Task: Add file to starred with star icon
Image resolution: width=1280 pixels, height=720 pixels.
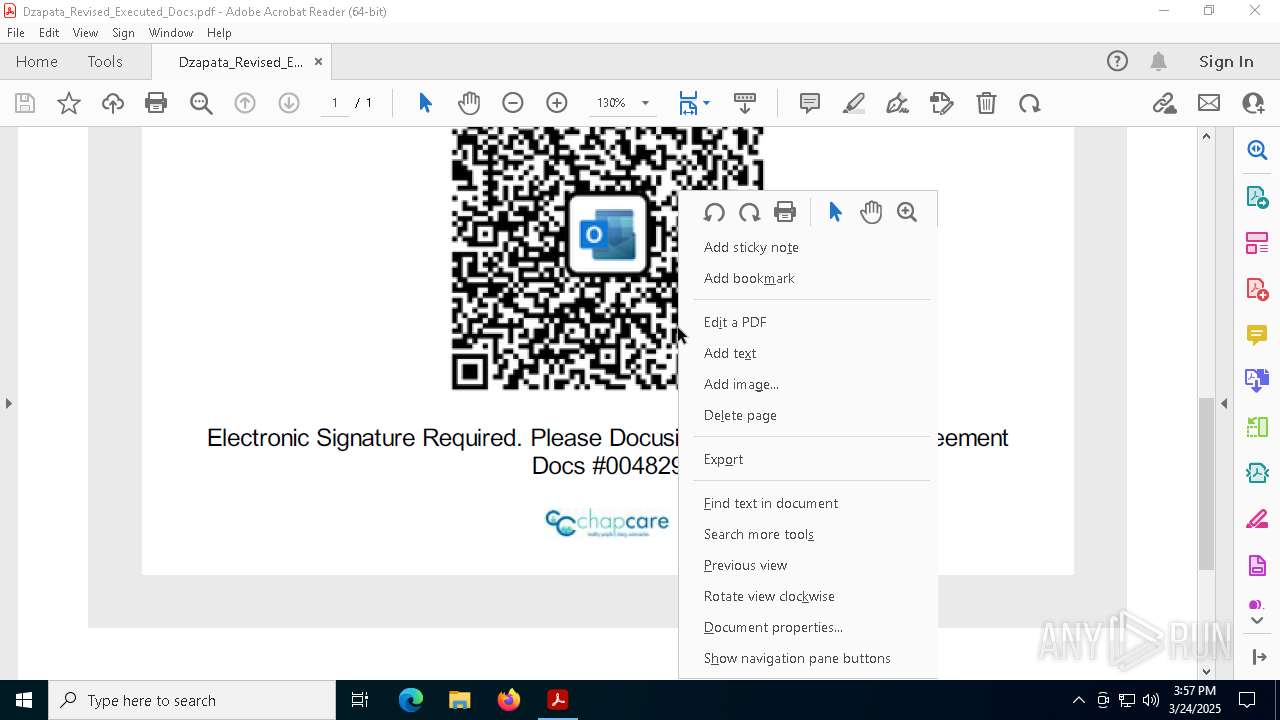Action: coord(69,103)
